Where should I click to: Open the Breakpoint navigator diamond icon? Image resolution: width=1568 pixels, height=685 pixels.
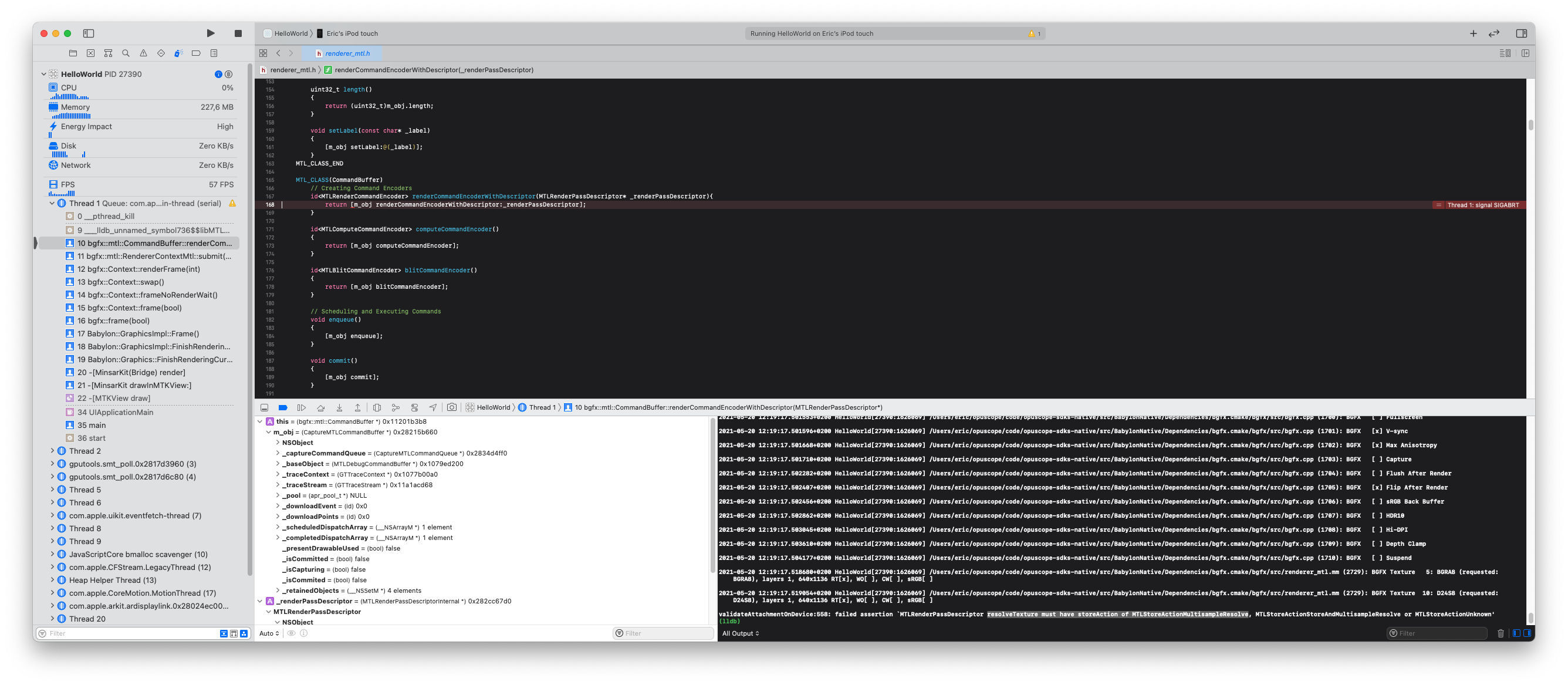[161, 53]
